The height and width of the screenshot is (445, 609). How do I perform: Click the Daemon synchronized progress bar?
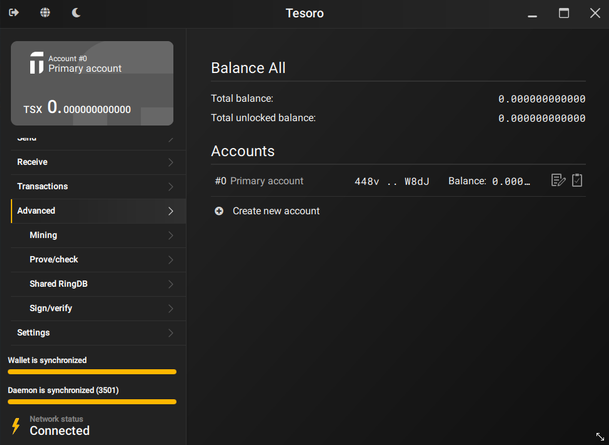pos(92,402)
